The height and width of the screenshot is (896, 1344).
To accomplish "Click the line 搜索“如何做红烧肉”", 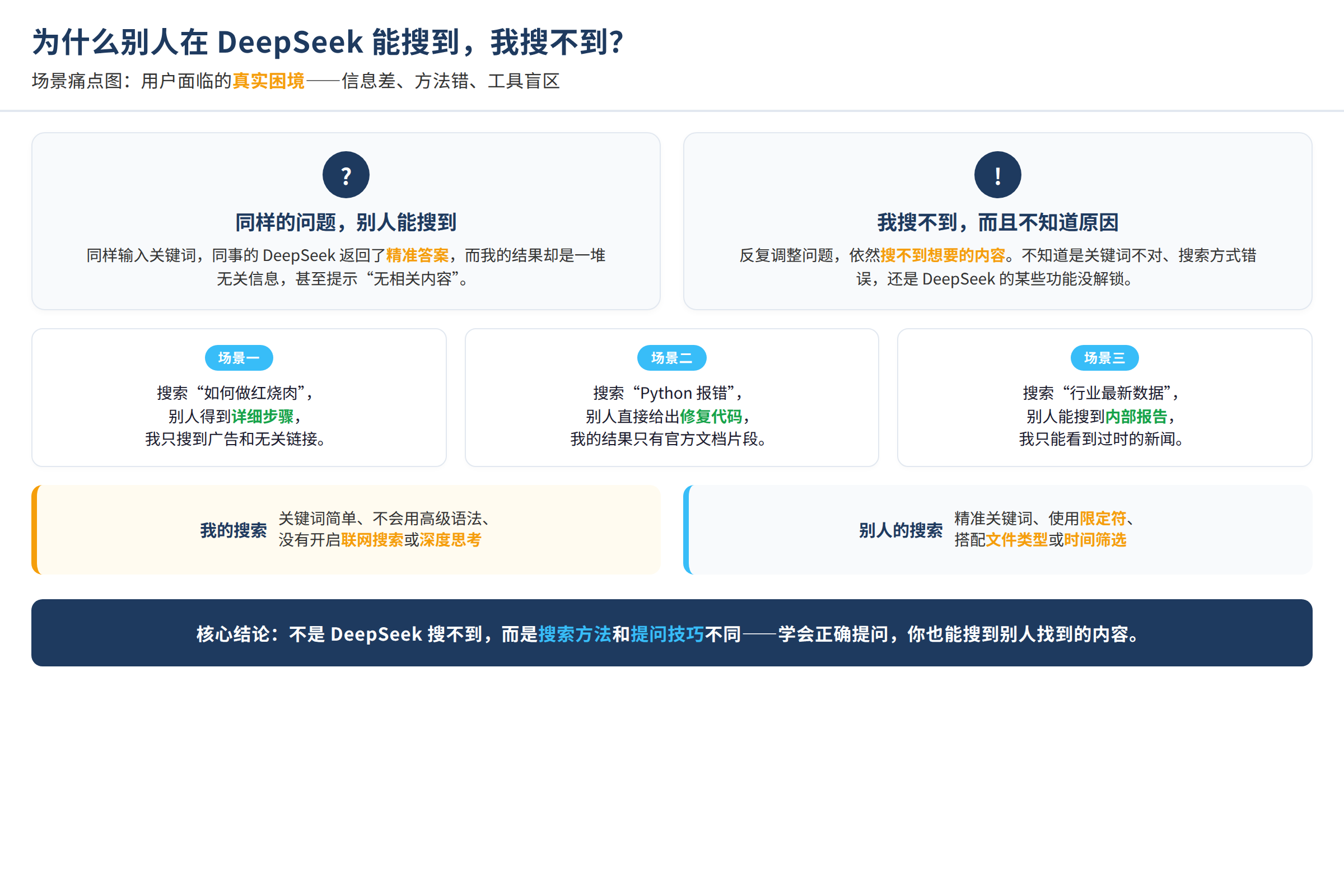I will [x=235, y=393].
